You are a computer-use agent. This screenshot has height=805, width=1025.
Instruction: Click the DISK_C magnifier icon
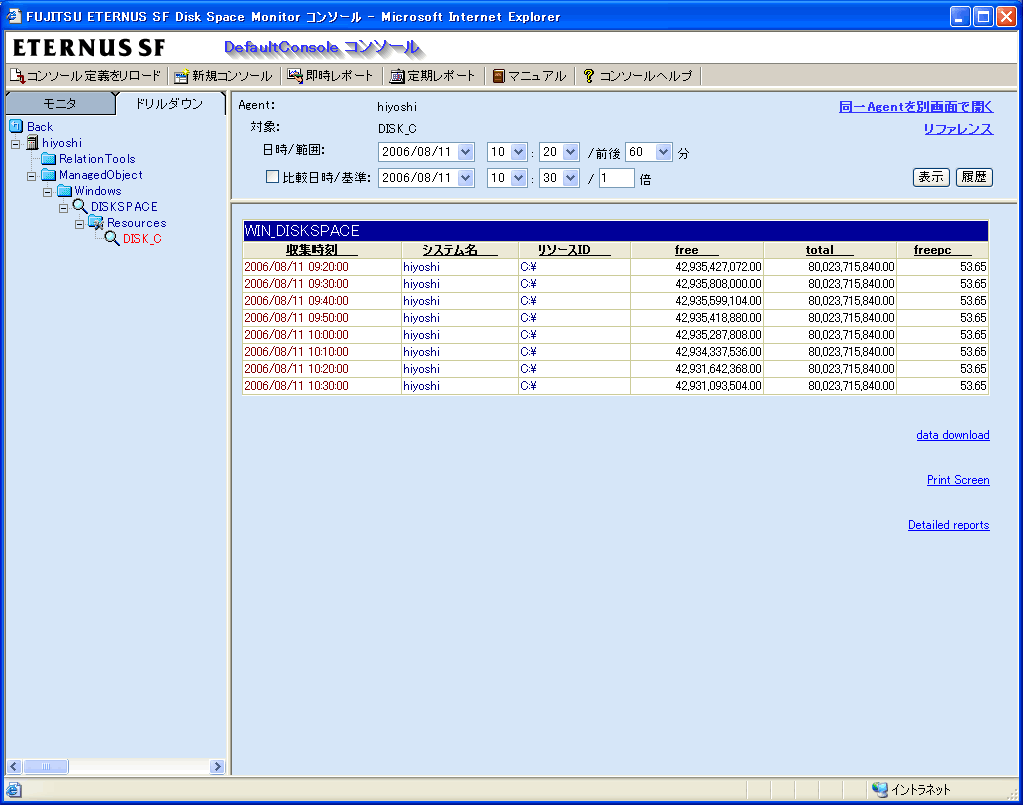112,239
